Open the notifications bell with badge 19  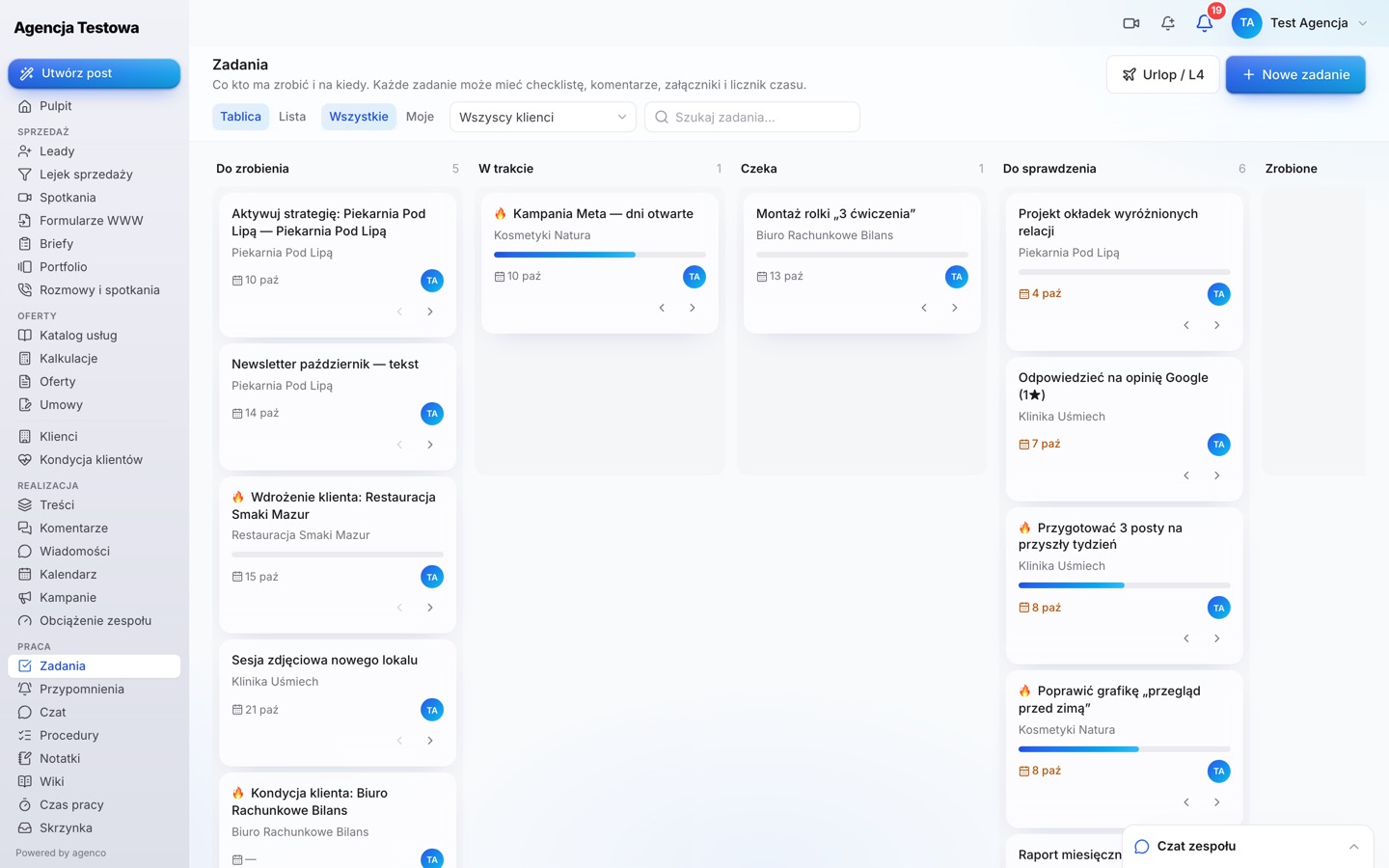coord(1205,23)
